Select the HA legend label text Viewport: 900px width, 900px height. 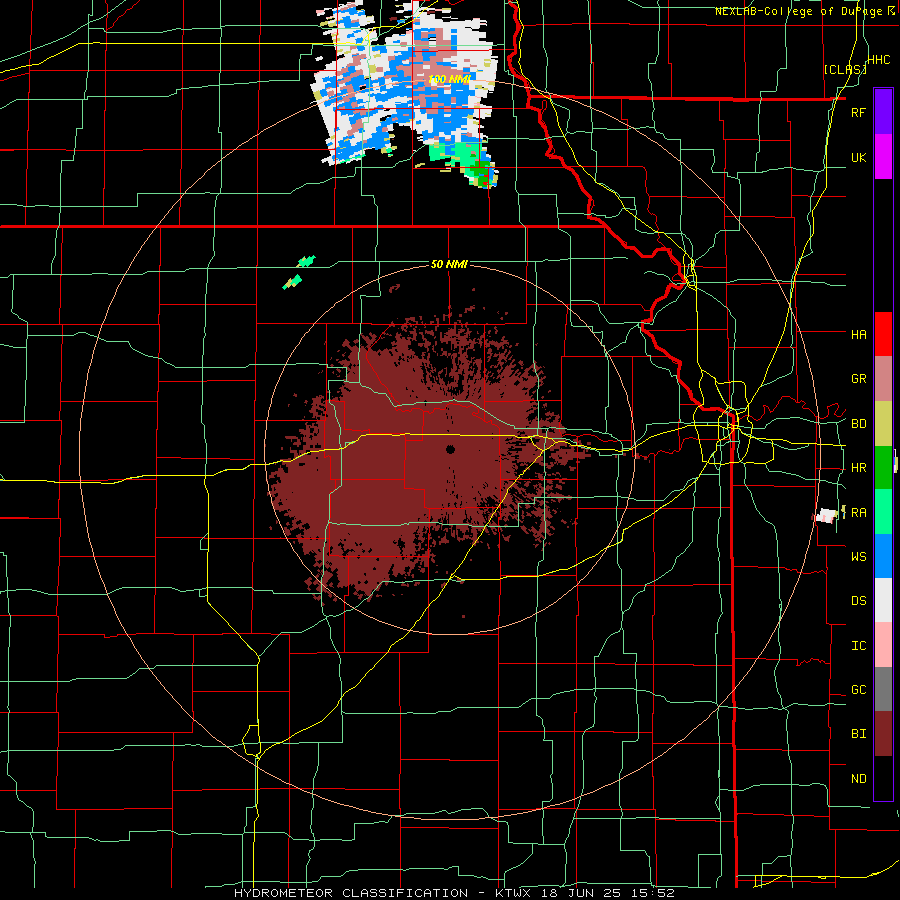pos(858,334)
